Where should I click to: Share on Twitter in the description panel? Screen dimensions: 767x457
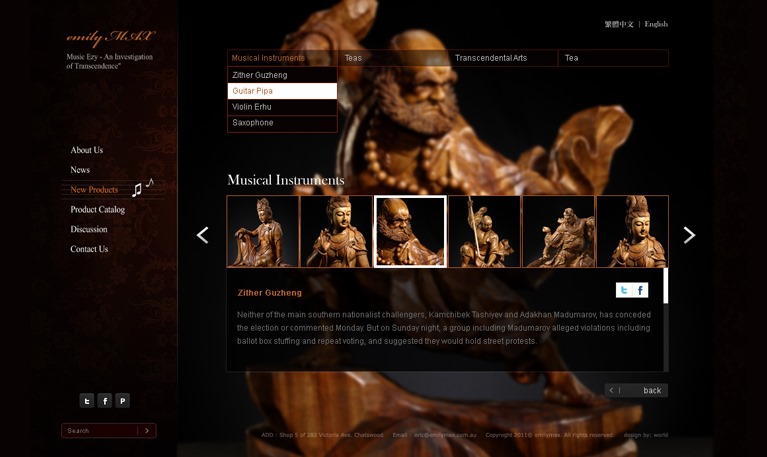click(624, 290)
